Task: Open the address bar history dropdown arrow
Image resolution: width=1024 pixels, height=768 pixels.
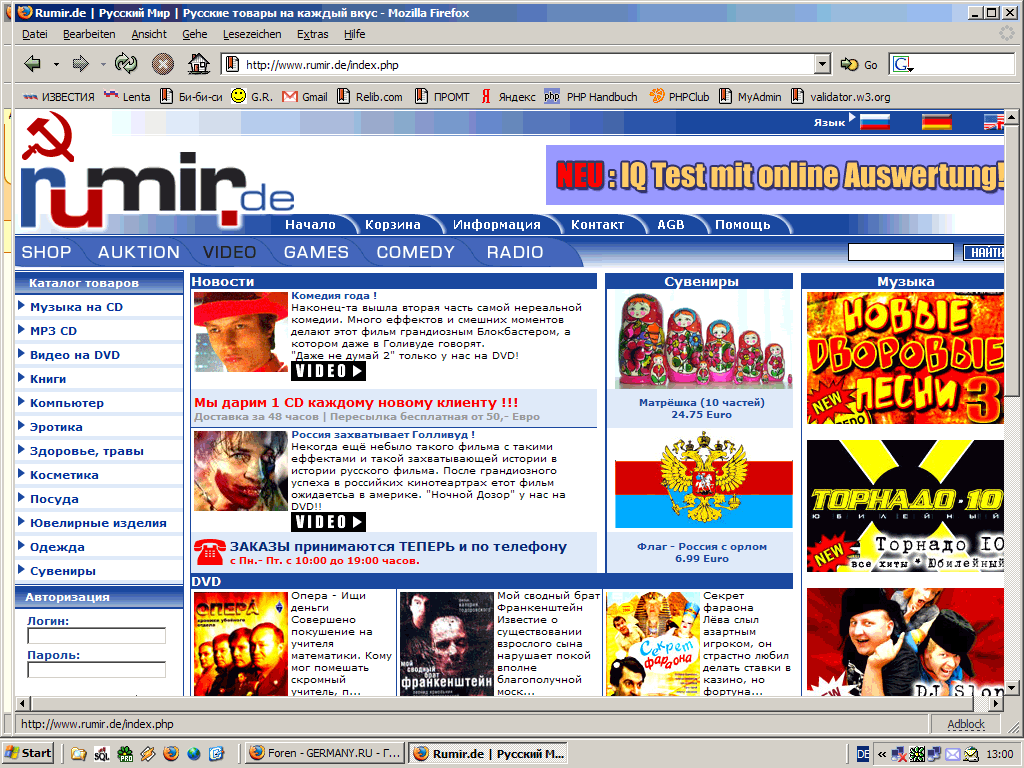Action: click(823, 64)
